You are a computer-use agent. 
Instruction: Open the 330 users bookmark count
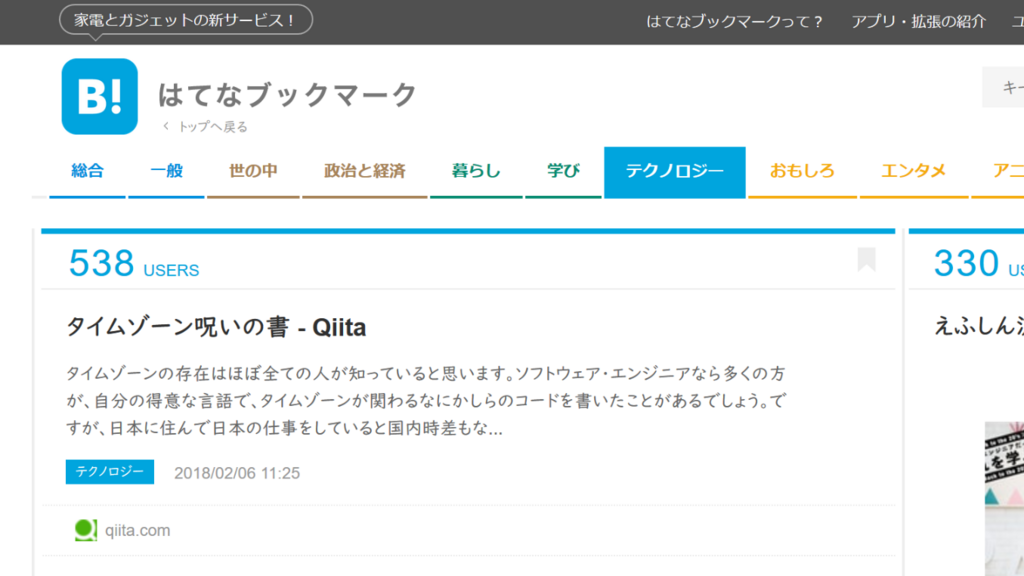978,263
